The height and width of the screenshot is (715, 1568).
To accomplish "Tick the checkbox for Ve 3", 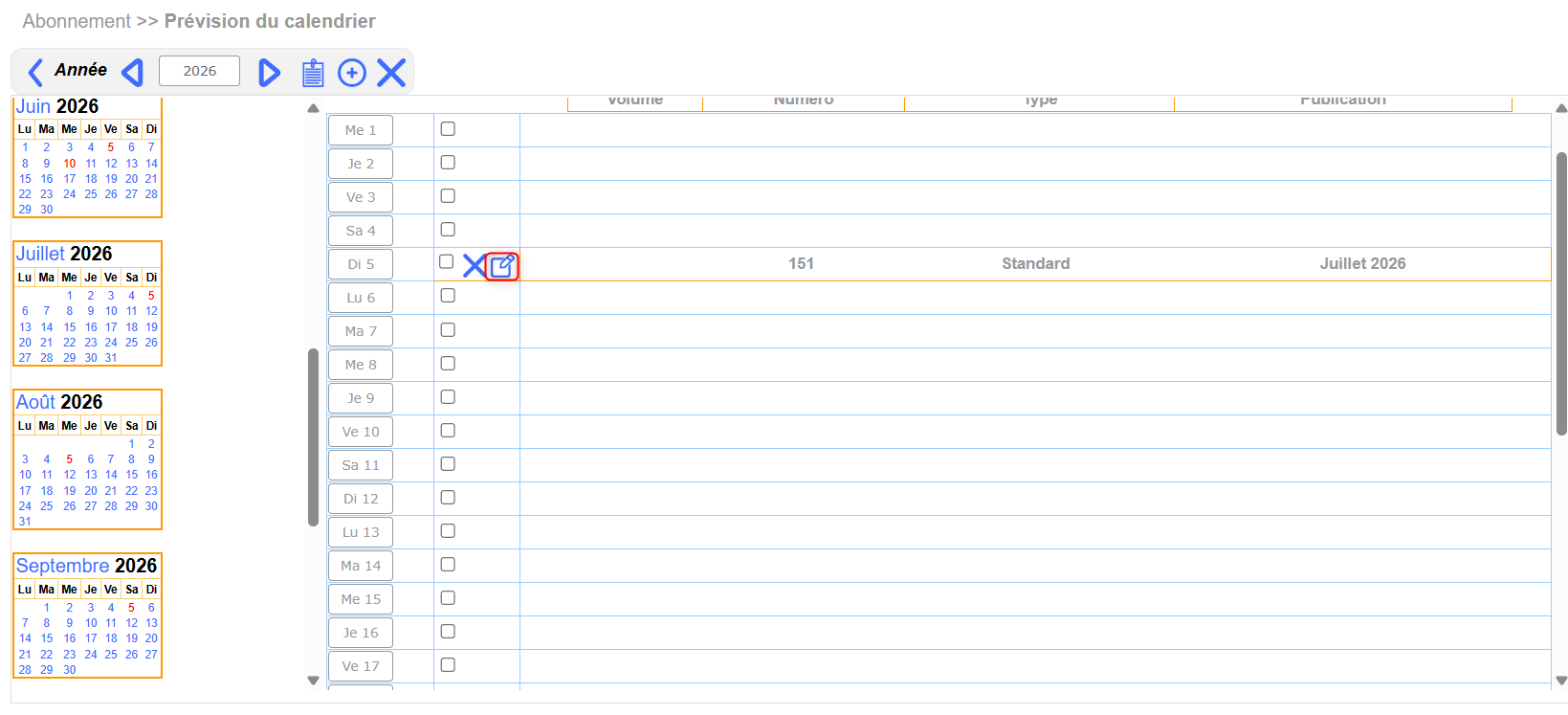I will (x=448, y=195).
